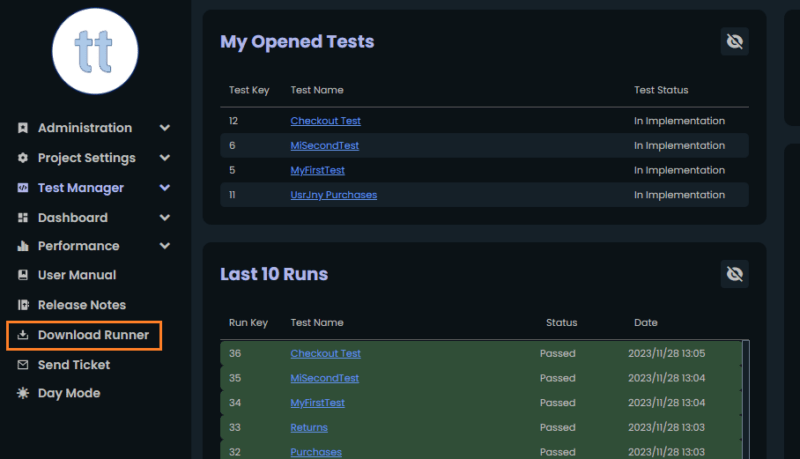Click date 2023/11/28 13:05
Image resolution: width=800 pixels, height=459 pixels.
coord(666,353)
